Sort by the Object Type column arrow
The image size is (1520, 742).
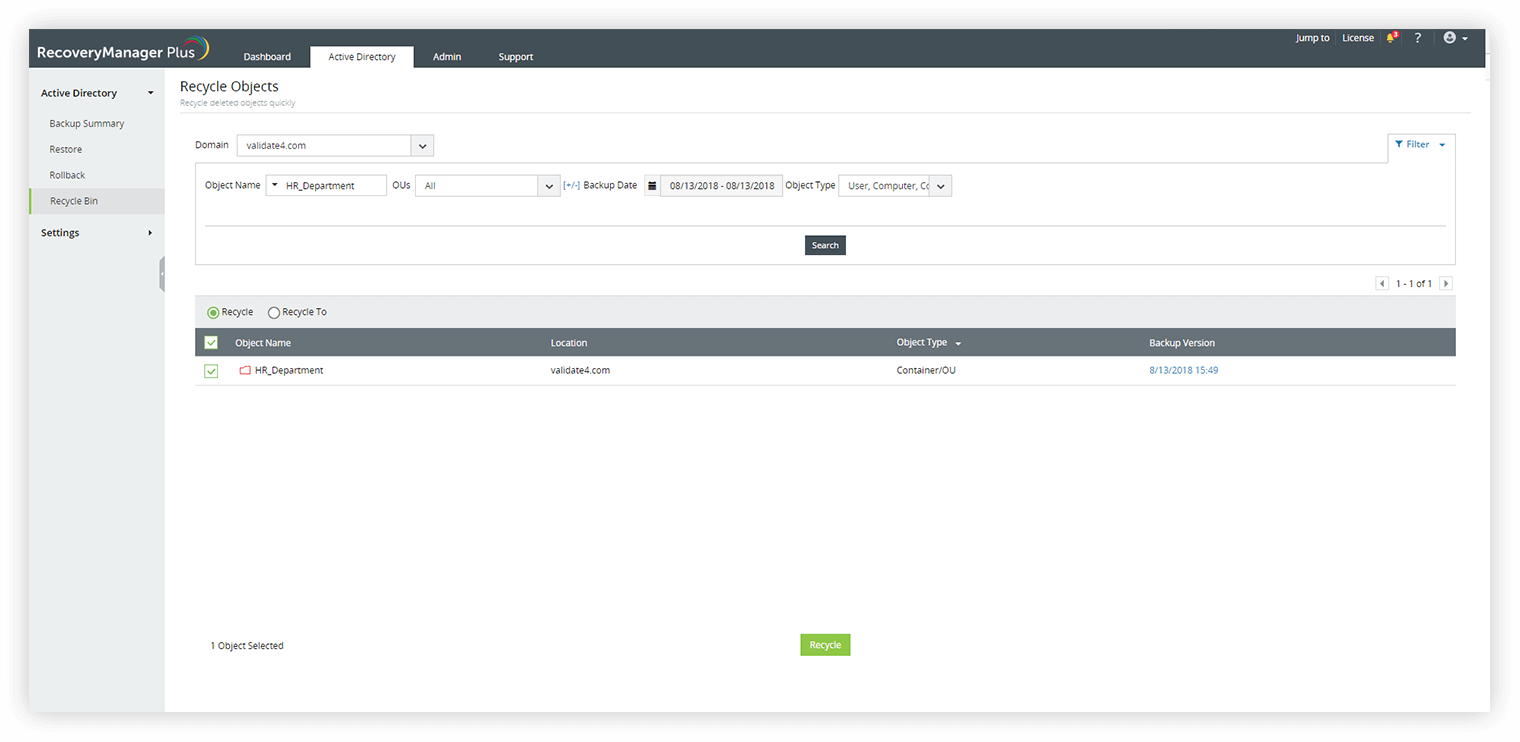[x=958, y=344]
